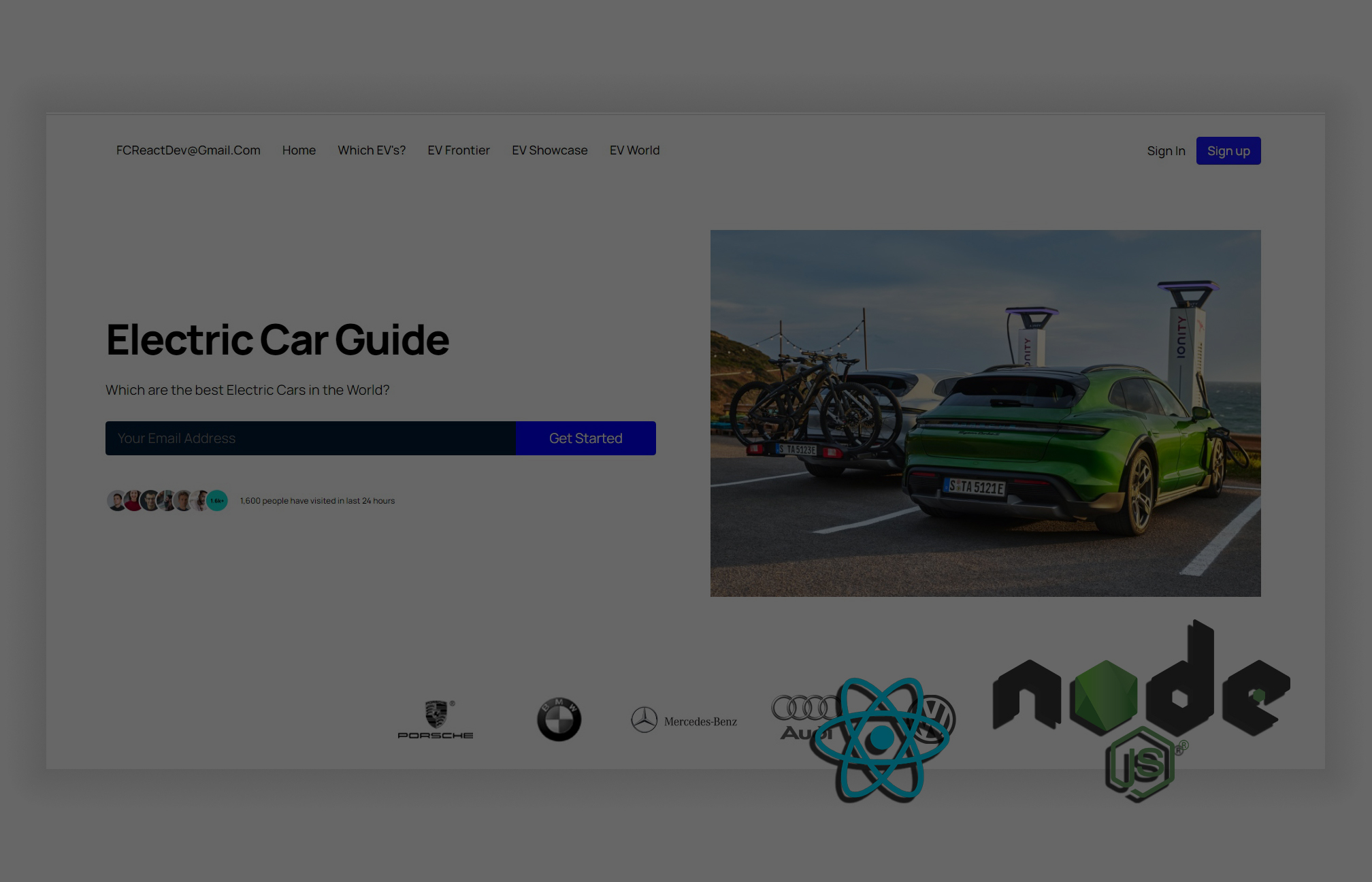The image size is (1372, 882).
Task: Click the Get Started button
Action: (x=586, y=438)
